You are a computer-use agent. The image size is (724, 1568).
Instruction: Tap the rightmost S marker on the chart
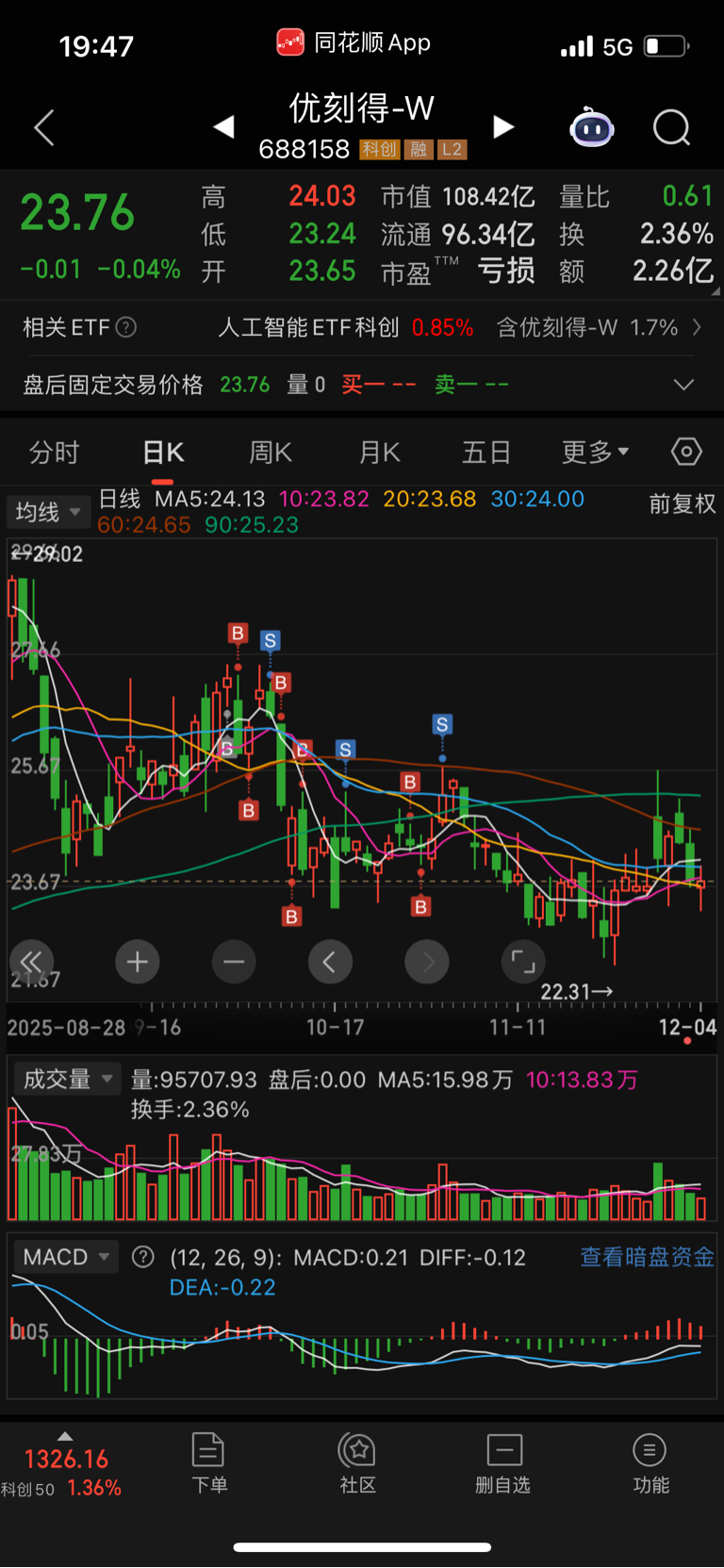[x=442, y=724]
